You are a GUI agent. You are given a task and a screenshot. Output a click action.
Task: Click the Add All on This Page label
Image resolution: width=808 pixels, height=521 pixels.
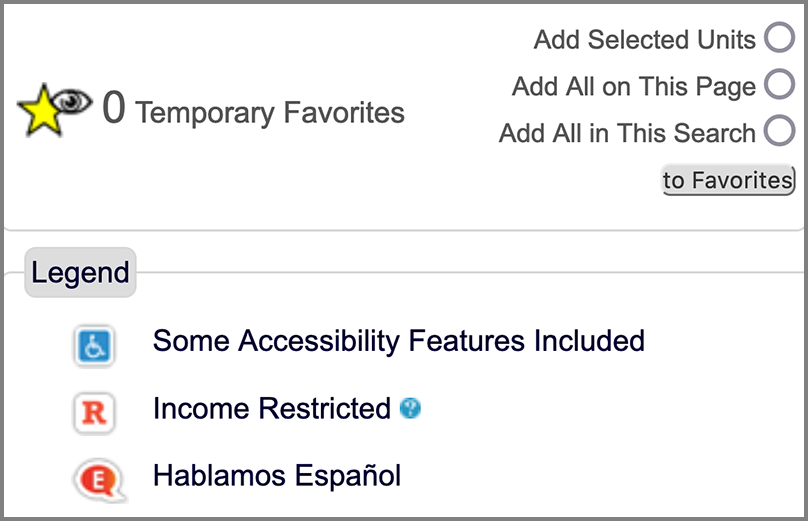[634, 86]
